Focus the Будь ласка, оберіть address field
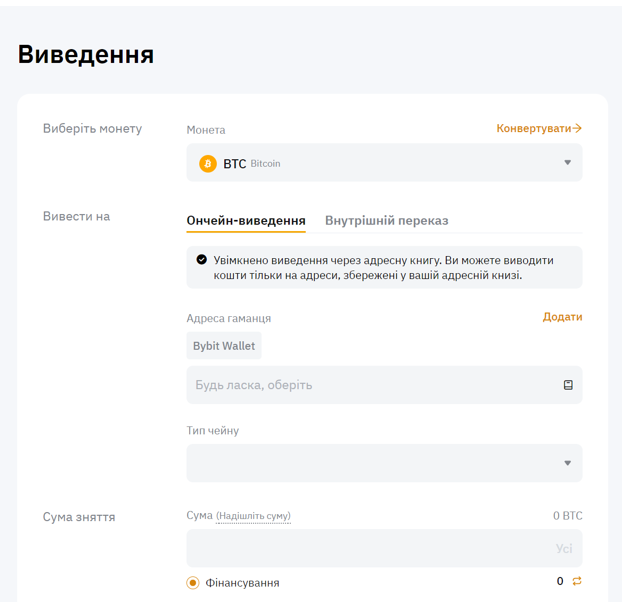This screenshot has height=603, width=623. point(370,385)
